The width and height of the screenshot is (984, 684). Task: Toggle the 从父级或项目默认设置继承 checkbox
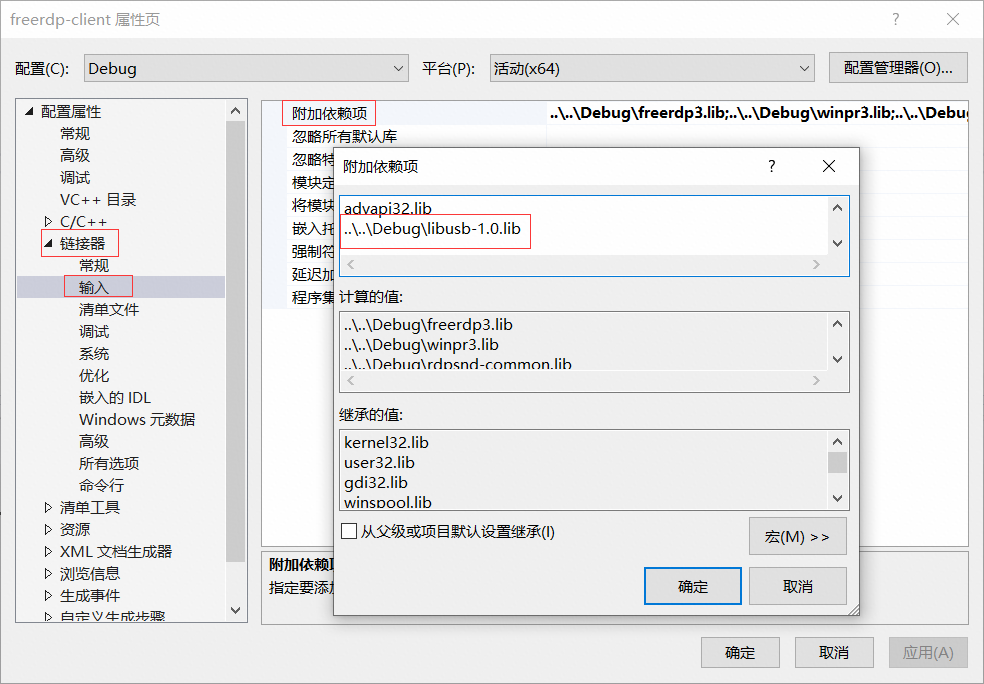coord(350,531)
